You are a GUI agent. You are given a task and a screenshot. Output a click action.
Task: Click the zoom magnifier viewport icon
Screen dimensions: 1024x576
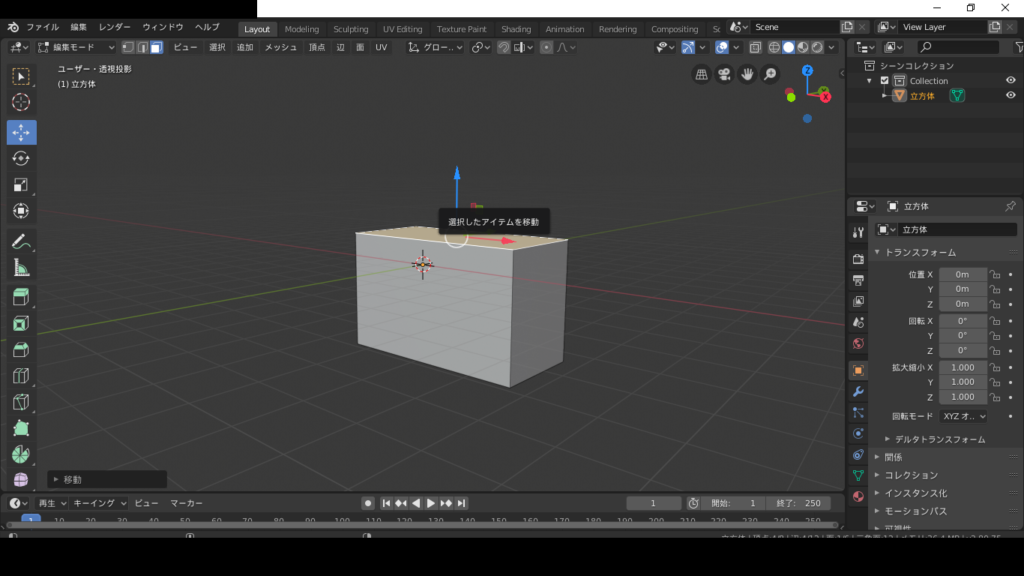click(770, 74)
